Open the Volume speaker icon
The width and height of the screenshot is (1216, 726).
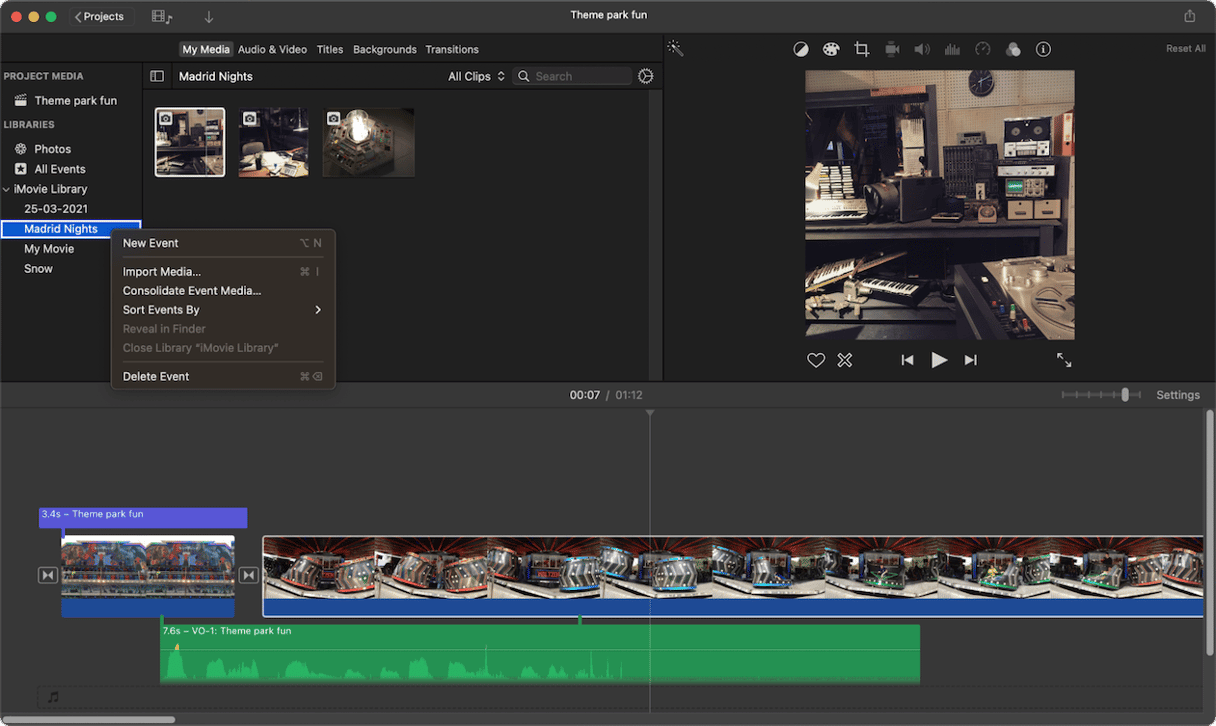pyautogui.click(x=922, y=49)
